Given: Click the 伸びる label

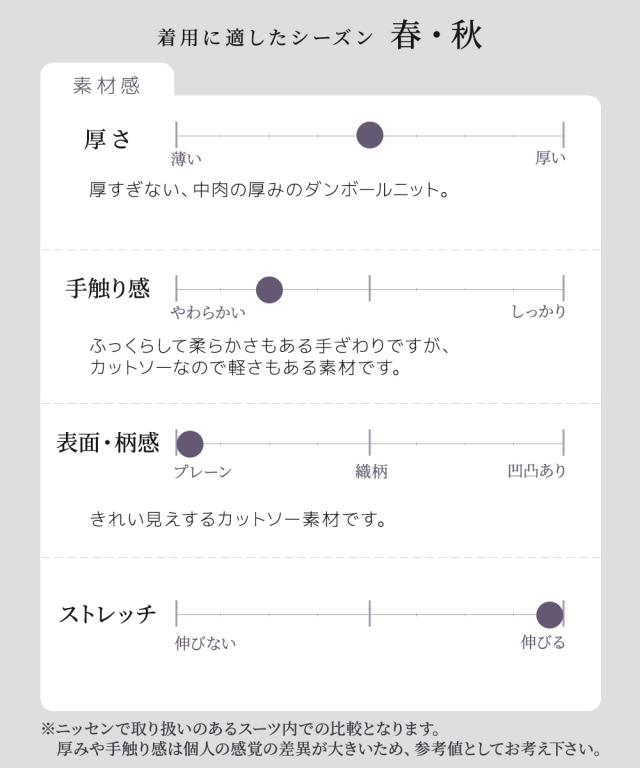Looking at the screenshot, I should pyautogui.click(x=543, y=643).
